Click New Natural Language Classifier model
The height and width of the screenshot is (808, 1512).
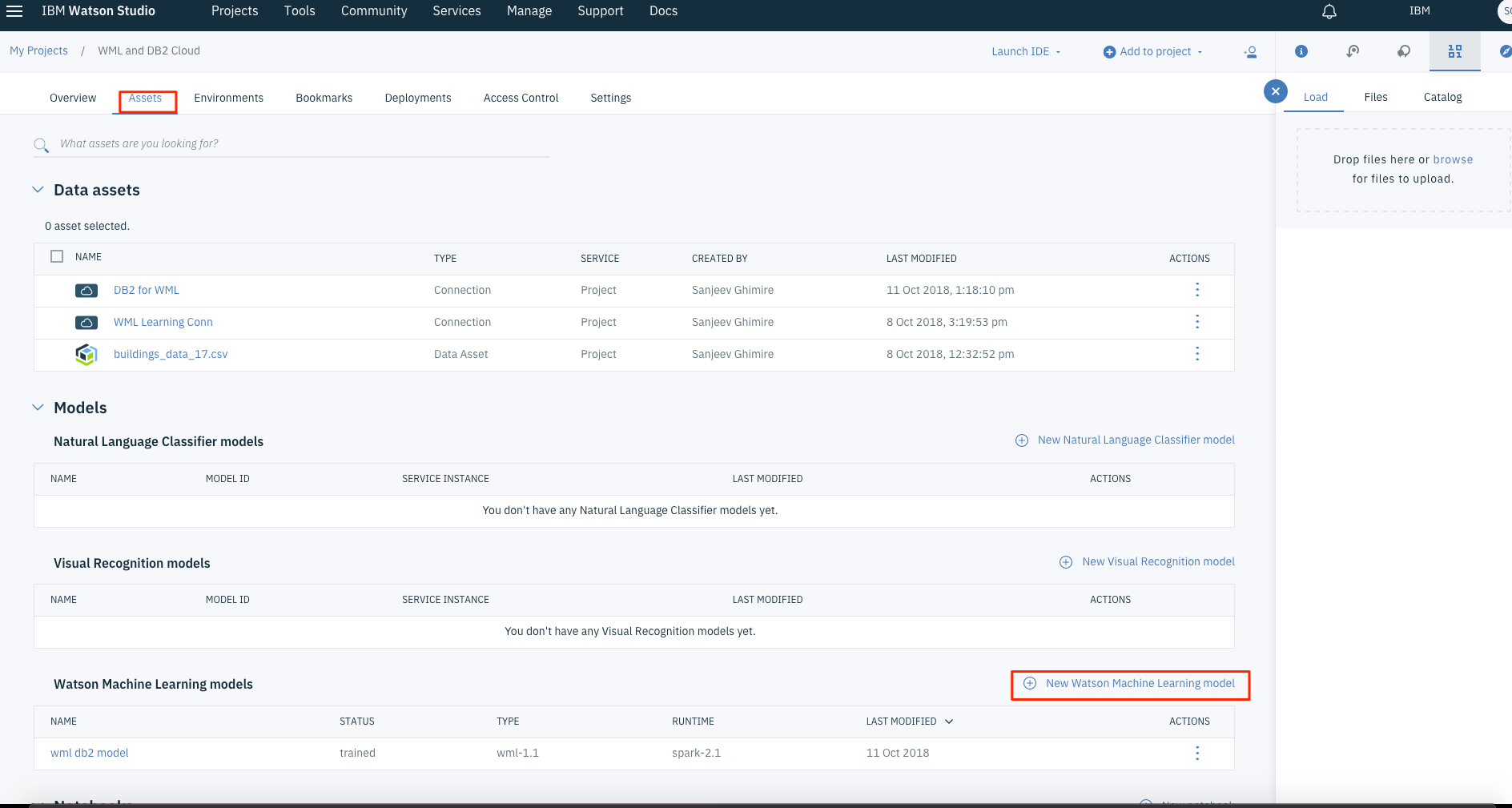click(x=1136, y=440)
